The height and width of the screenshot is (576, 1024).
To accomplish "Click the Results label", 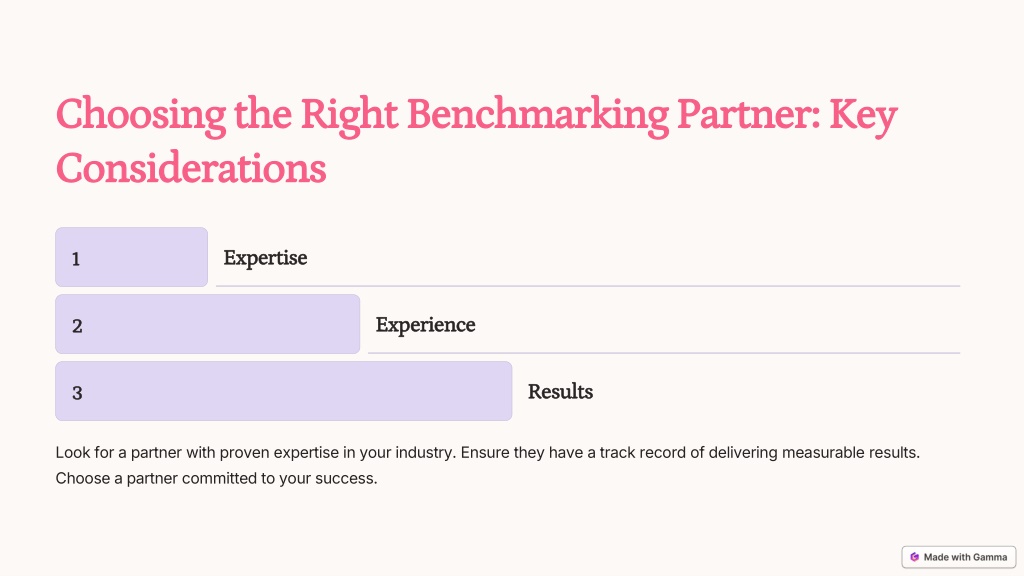I will click(x=560, y=392).
